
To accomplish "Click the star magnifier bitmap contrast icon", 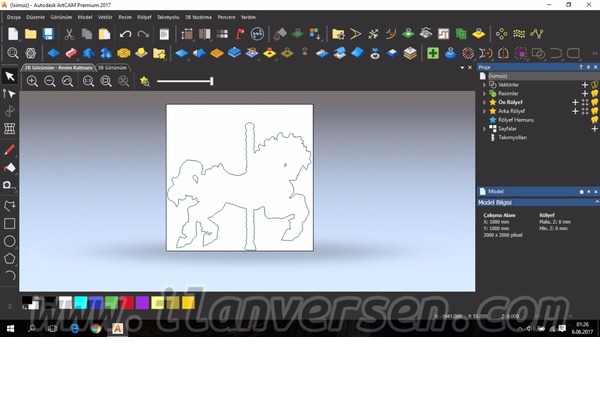I will [x=145, y=81].
